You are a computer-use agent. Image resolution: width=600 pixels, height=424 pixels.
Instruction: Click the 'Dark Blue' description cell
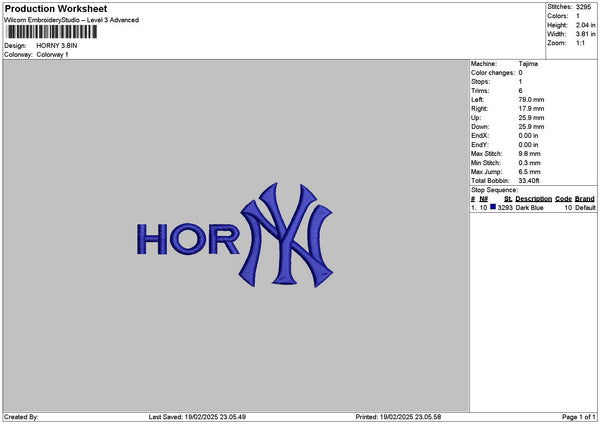point(529,208)
